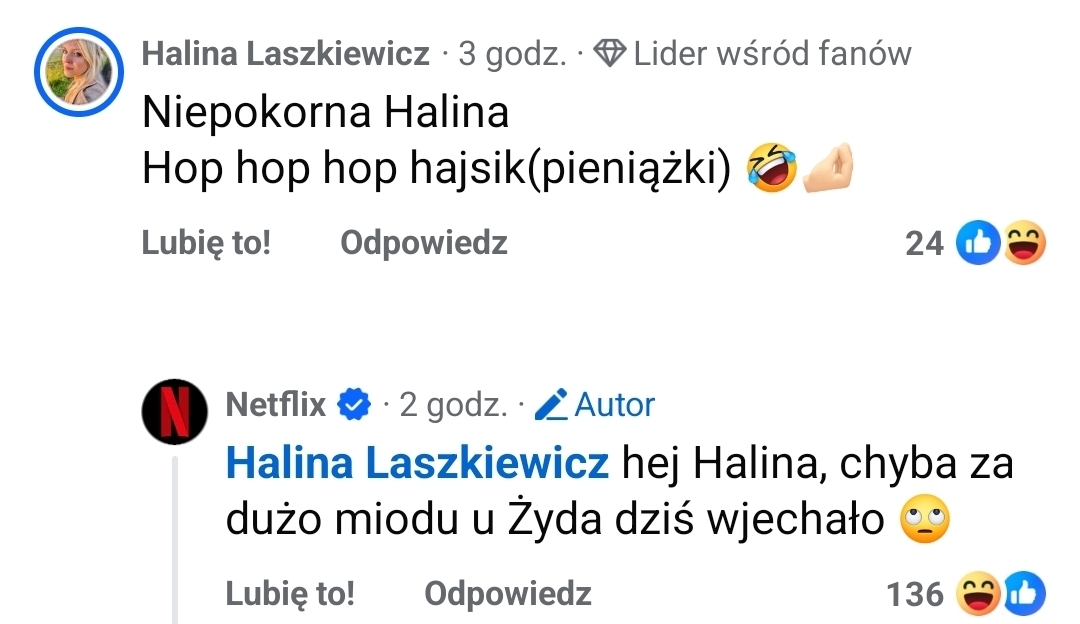This screenshot has height=624, width=1080.
Task: Click the pencil Autor icon
Action: (551, 405)
